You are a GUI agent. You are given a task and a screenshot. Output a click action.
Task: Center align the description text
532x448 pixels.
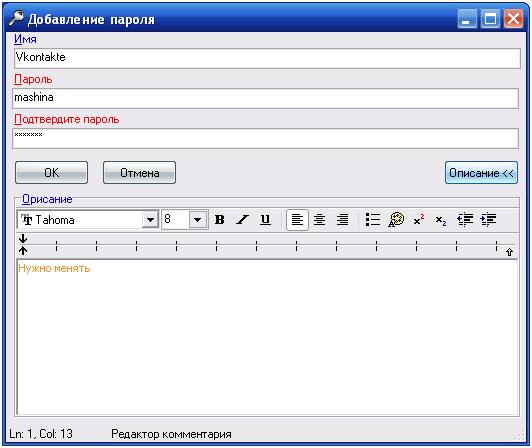[320, 220]
